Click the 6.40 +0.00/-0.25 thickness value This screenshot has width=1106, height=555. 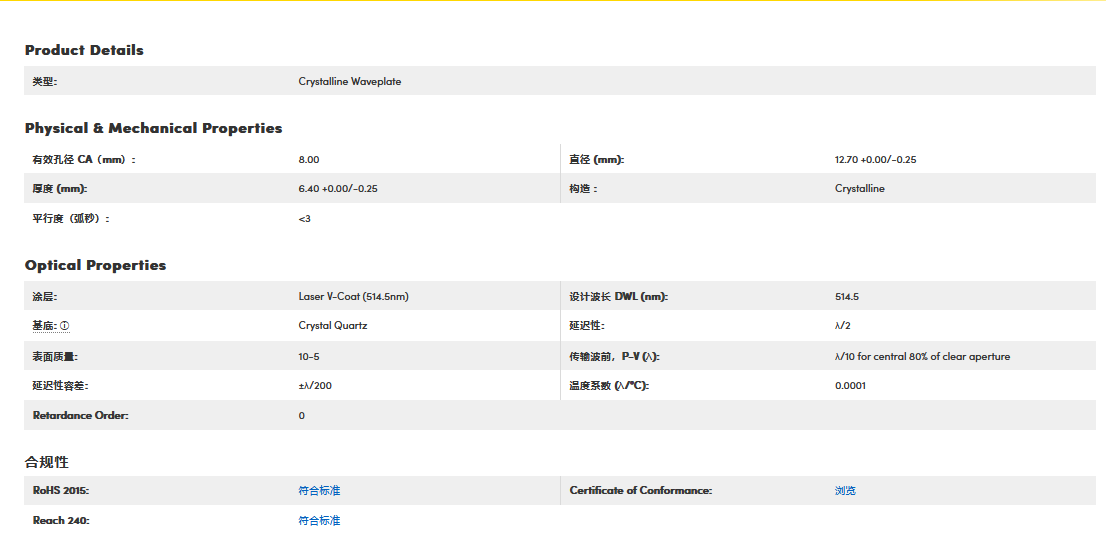(x=337, y=189)
